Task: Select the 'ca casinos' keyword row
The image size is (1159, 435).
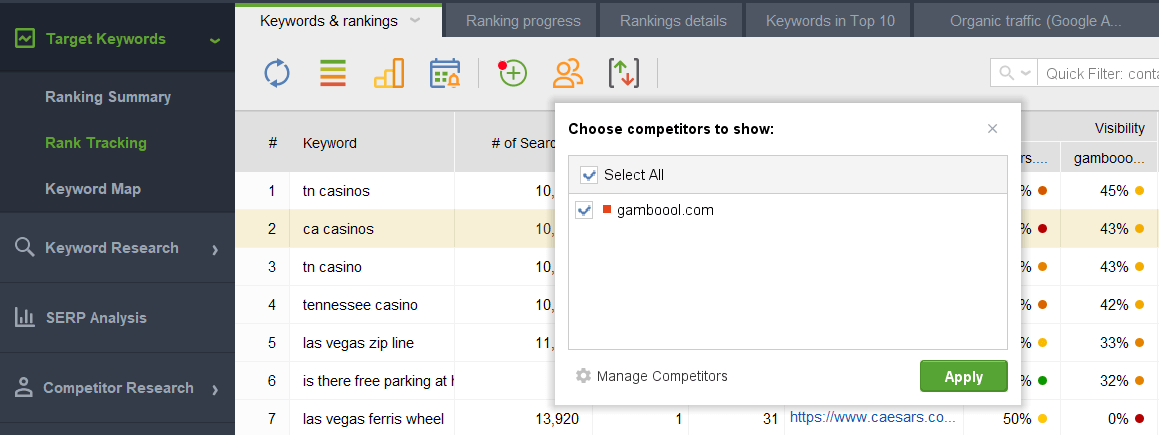Action: pos(339,229)
